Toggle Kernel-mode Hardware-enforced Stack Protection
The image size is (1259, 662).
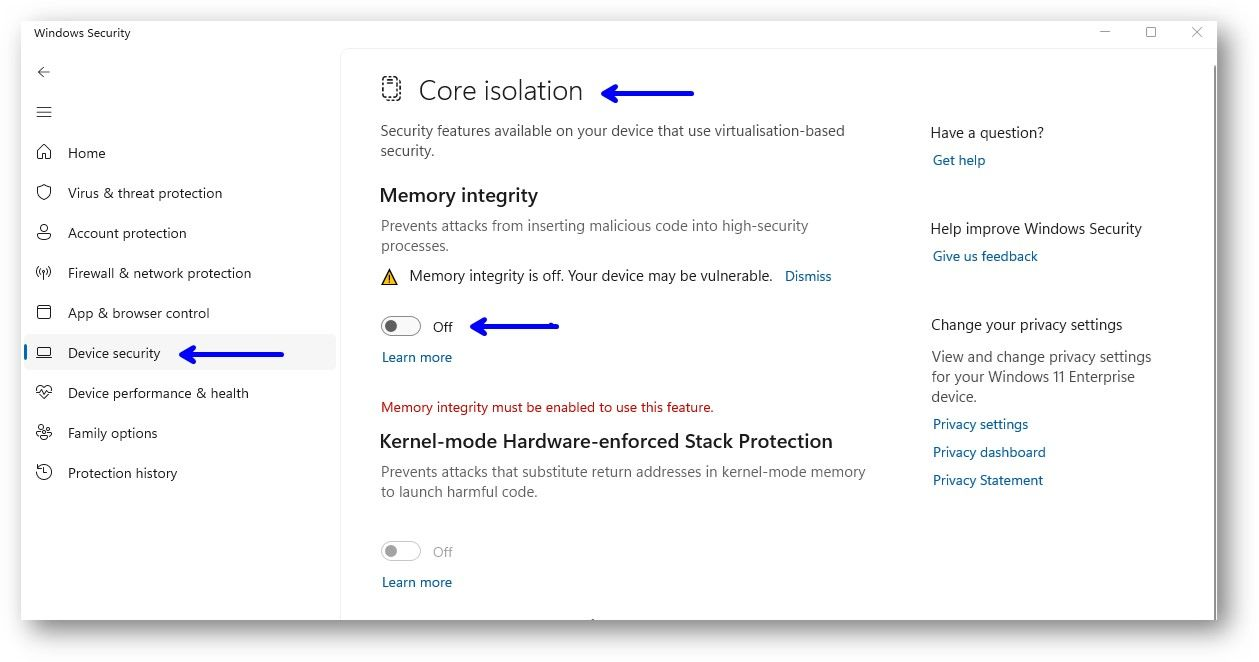pos(400,551)
